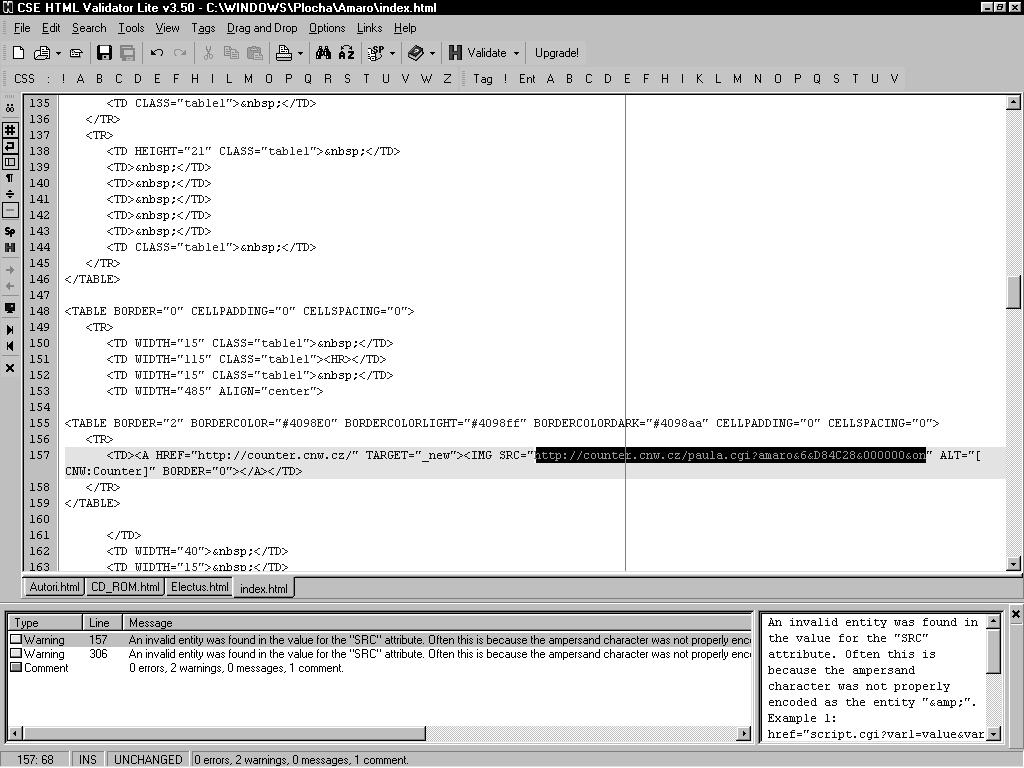Click the description pane scroll down arrow
The width and height of the screenshot is (1024, 768).
(993, 733)
